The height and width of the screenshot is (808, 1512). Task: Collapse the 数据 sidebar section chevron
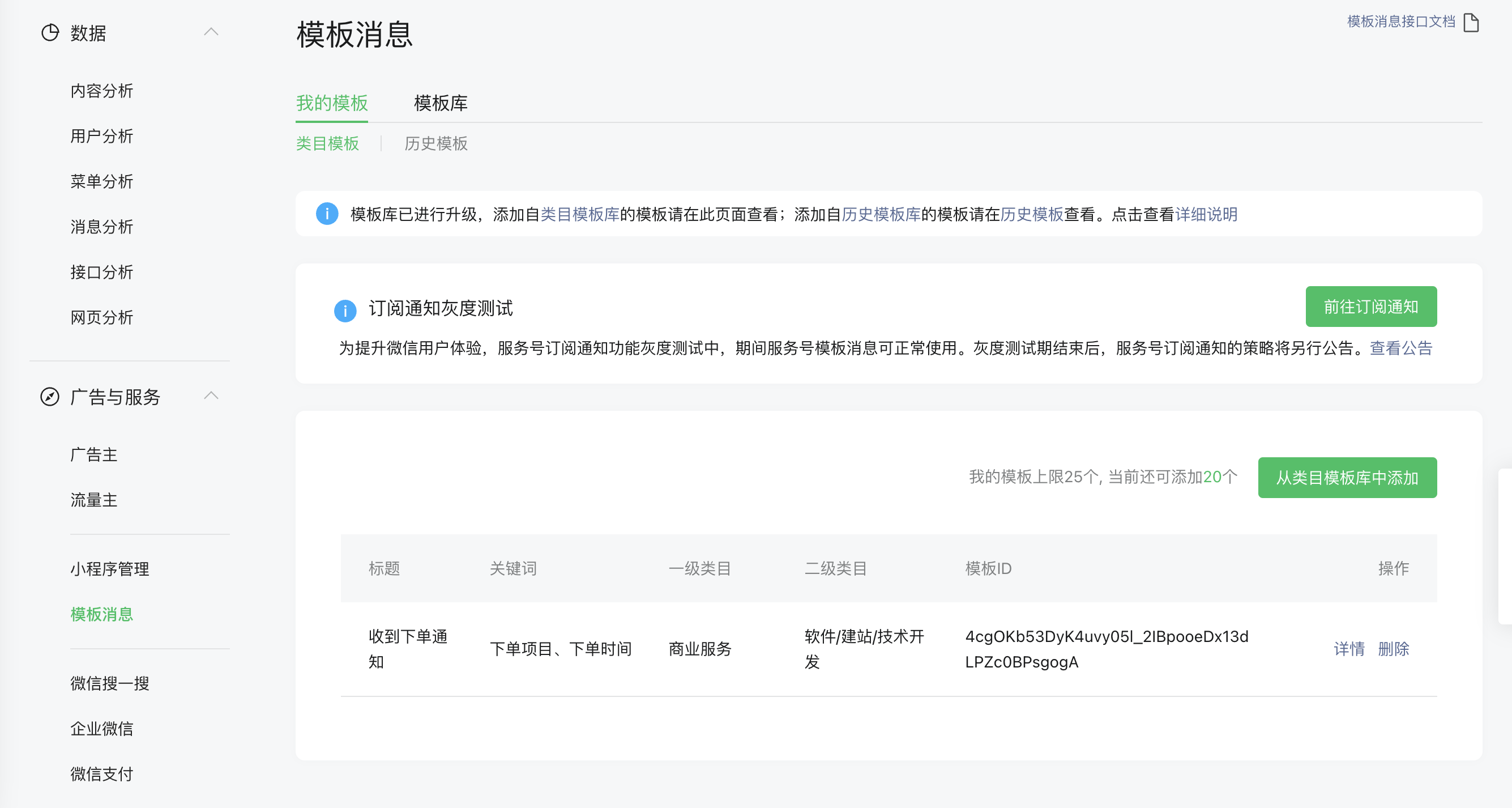pyautogui.click(x=211, y=32)
